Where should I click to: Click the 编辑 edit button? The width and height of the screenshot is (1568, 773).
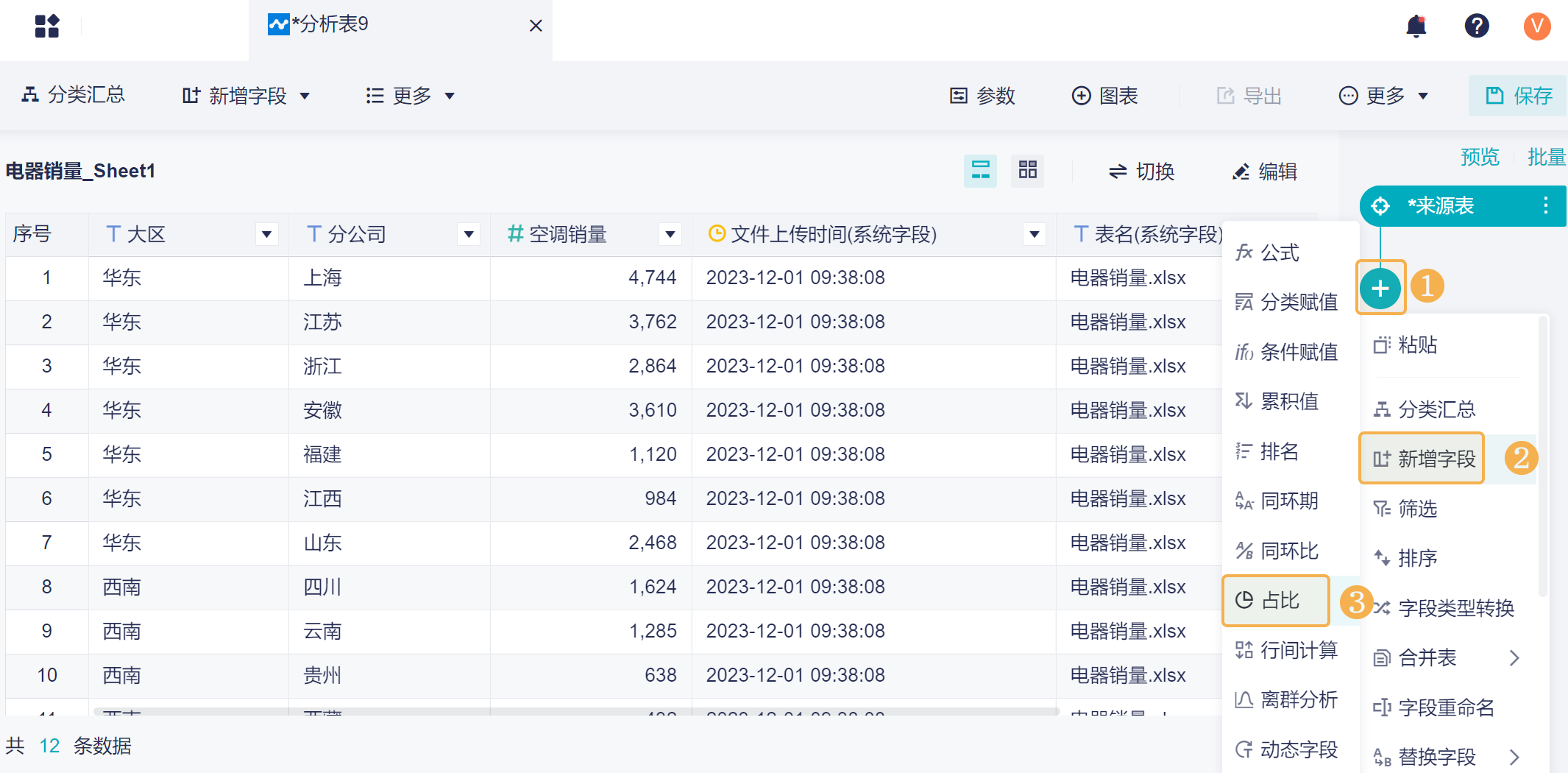(1264, 172)
